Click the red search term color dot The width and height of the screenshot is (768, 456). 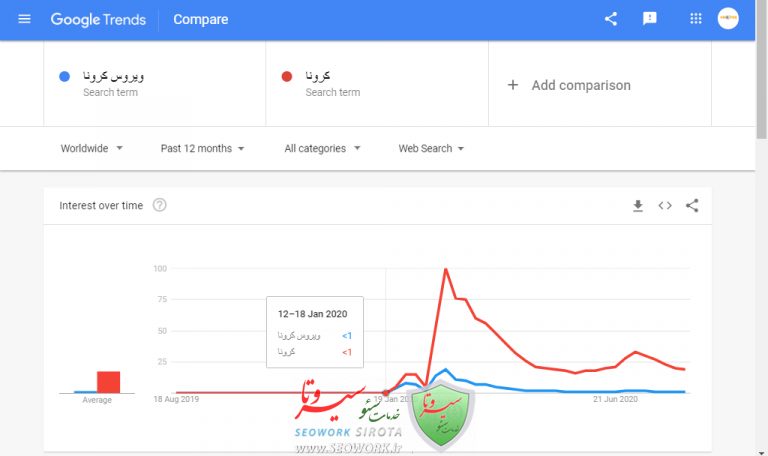(x=287, y=76)
